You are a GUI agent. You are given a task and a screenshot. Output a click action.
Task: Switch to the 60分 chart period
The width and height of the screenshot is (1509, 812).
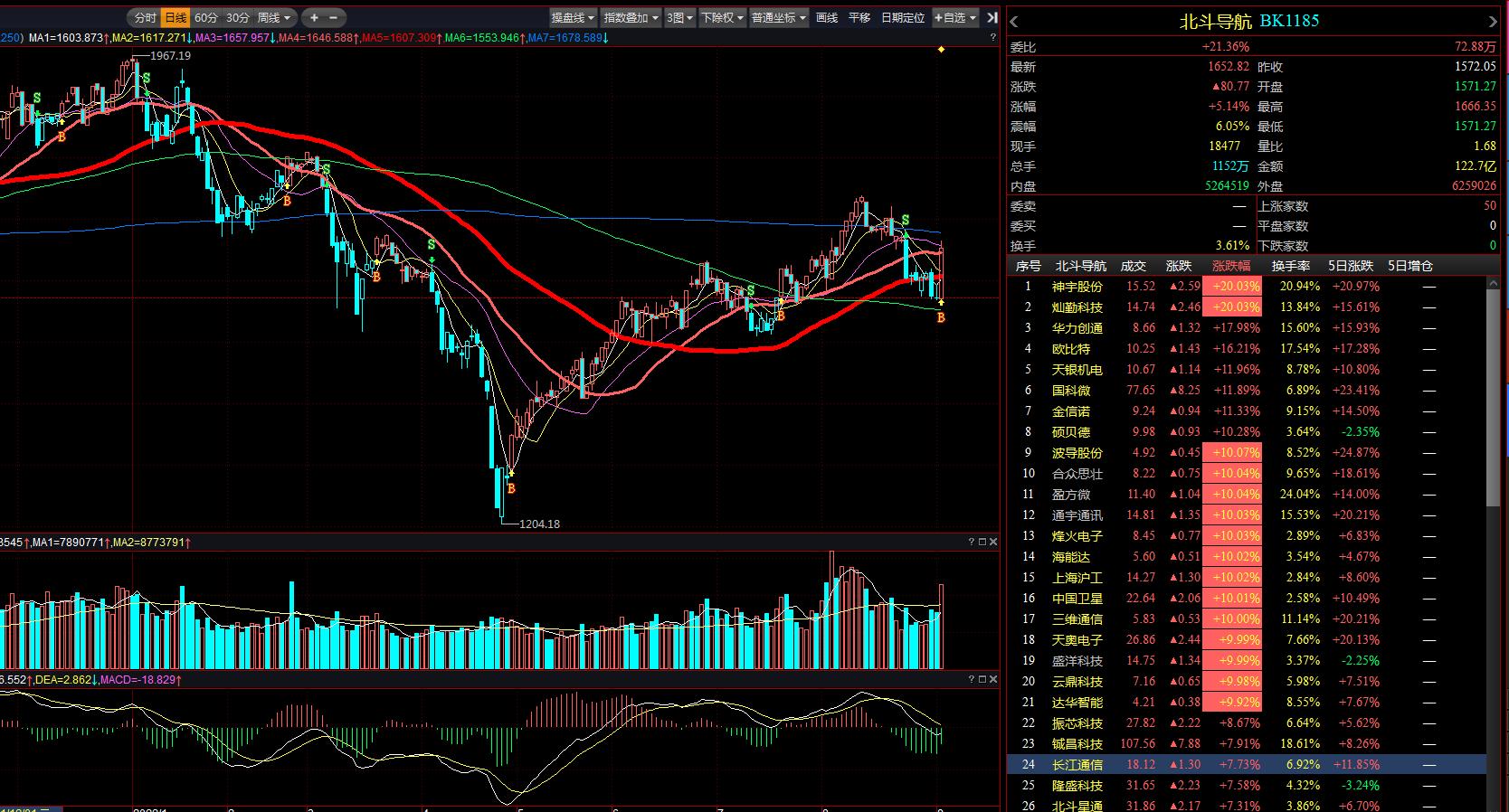[206, 17]
